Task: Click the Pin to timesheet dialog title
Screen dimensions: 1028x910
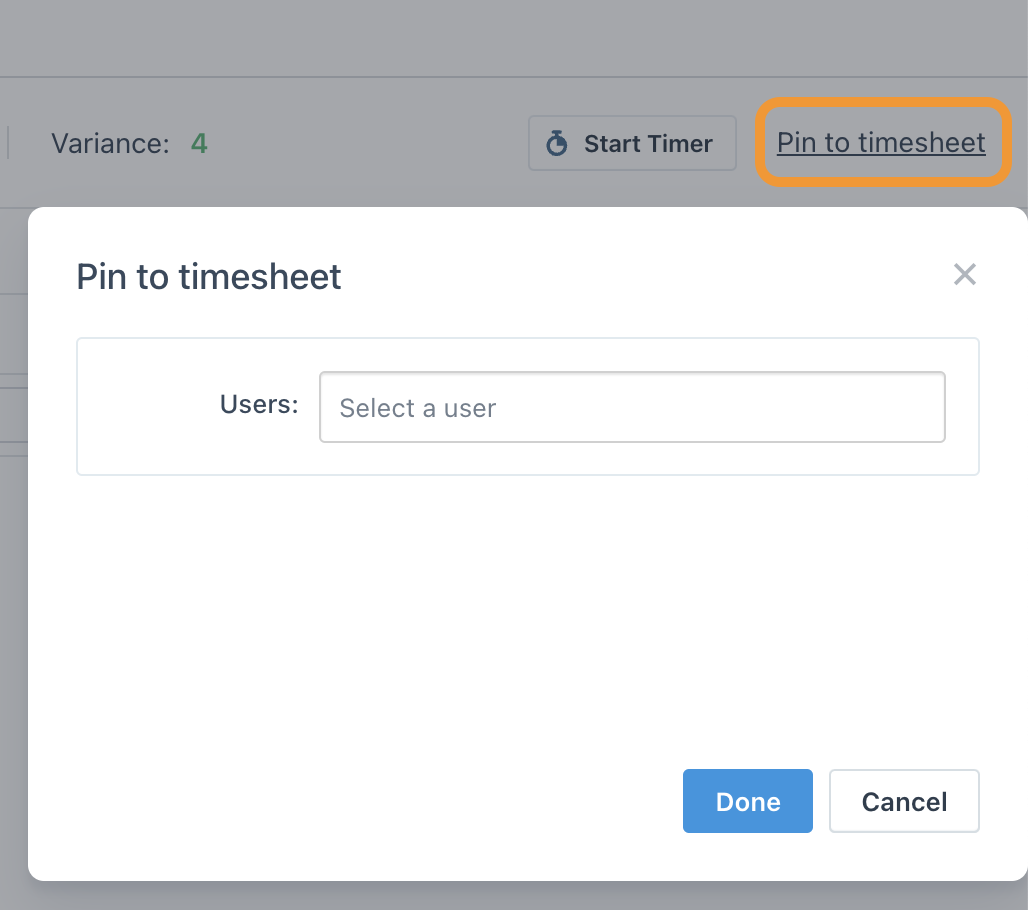Action: (208, 277)
